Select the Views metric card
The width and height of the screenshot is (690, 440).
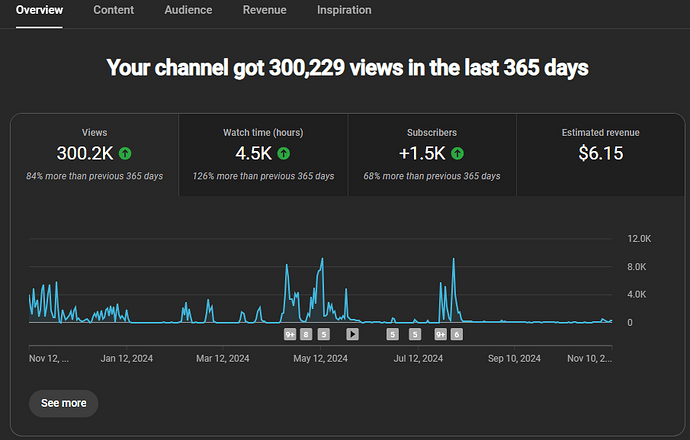[95, 155]
